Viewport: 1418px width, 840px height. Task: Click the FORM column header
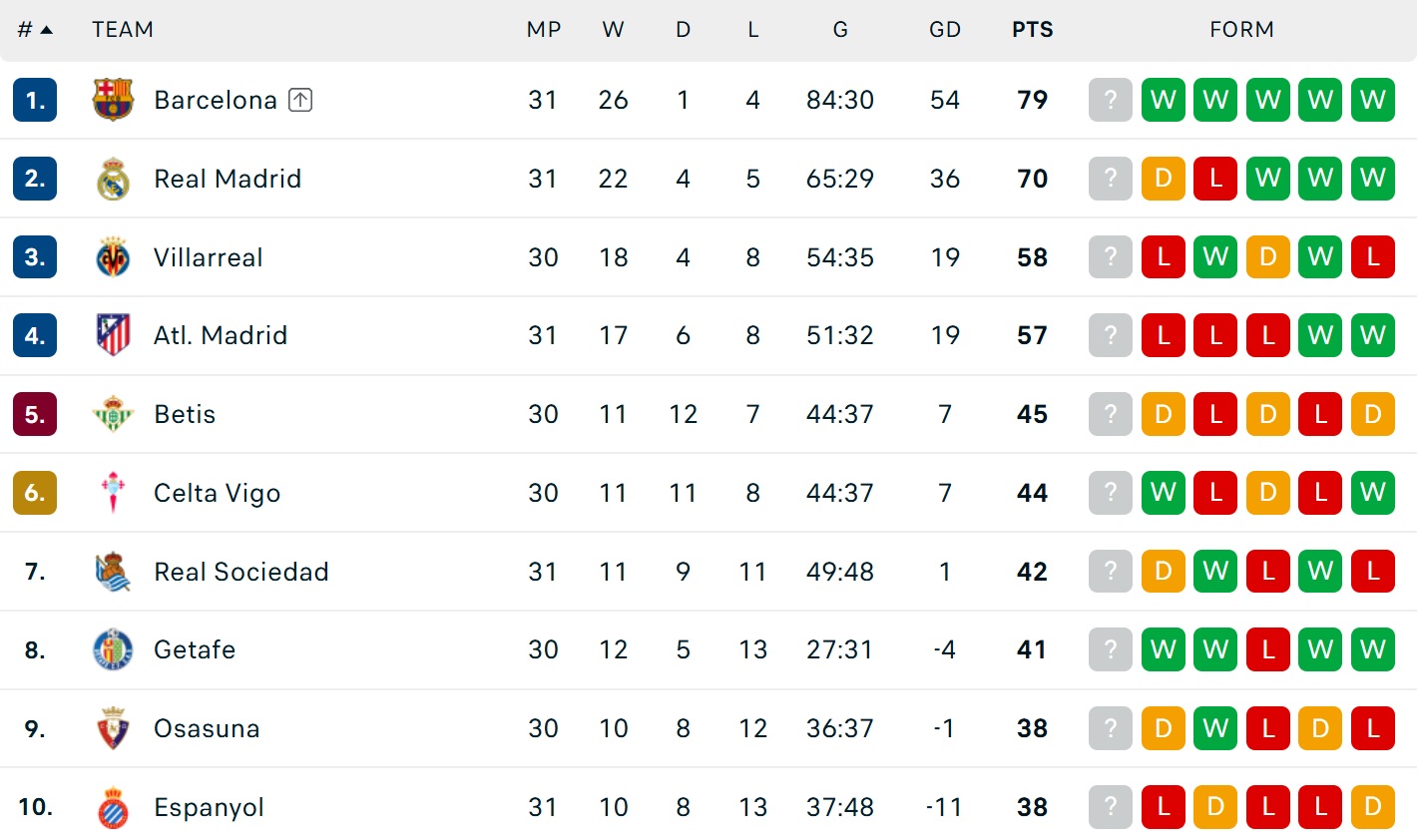1241,30
